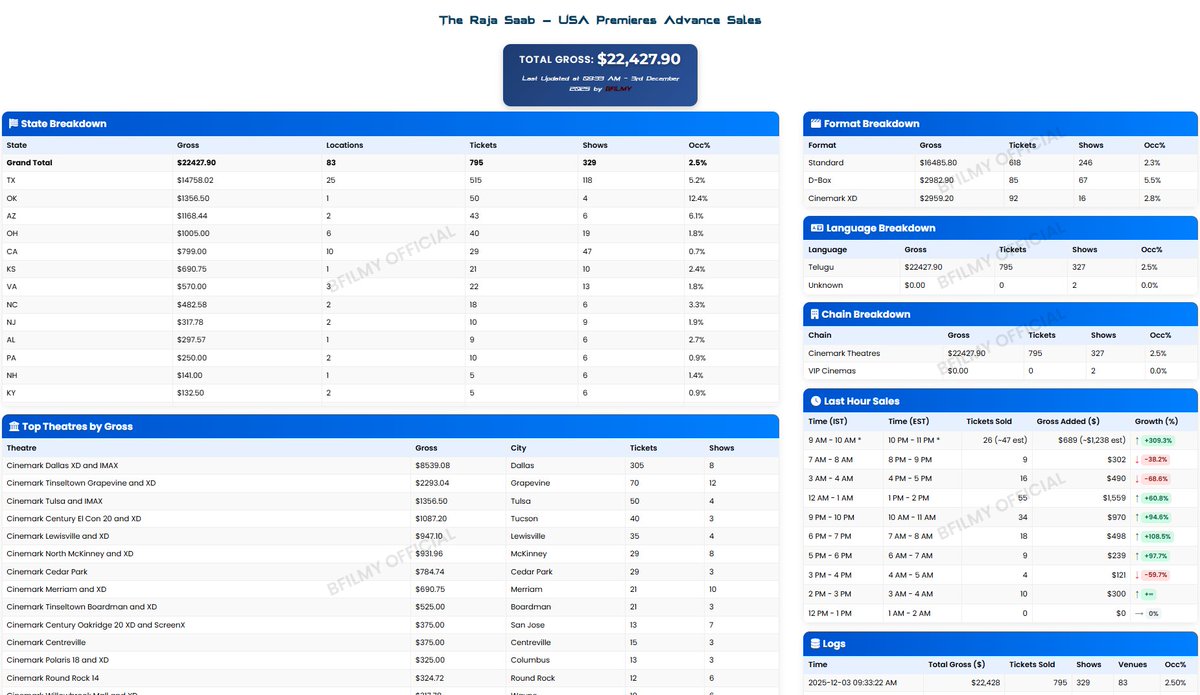
Task: Click the 2025-12-03 09:33:22 AM log entry
Action: click(851, 685)
